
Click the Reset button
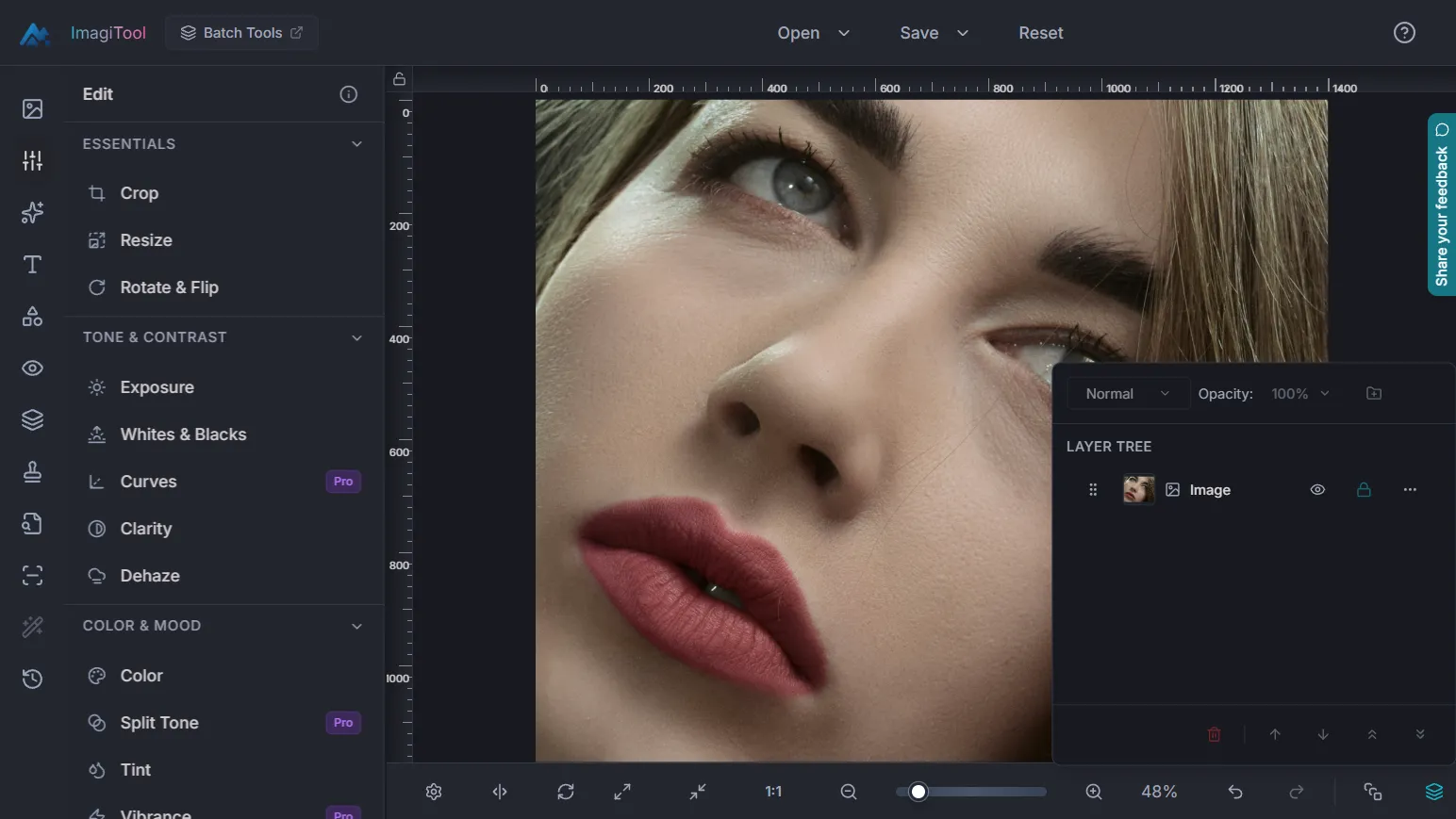pyautogui.click(x=1040, y=33)
